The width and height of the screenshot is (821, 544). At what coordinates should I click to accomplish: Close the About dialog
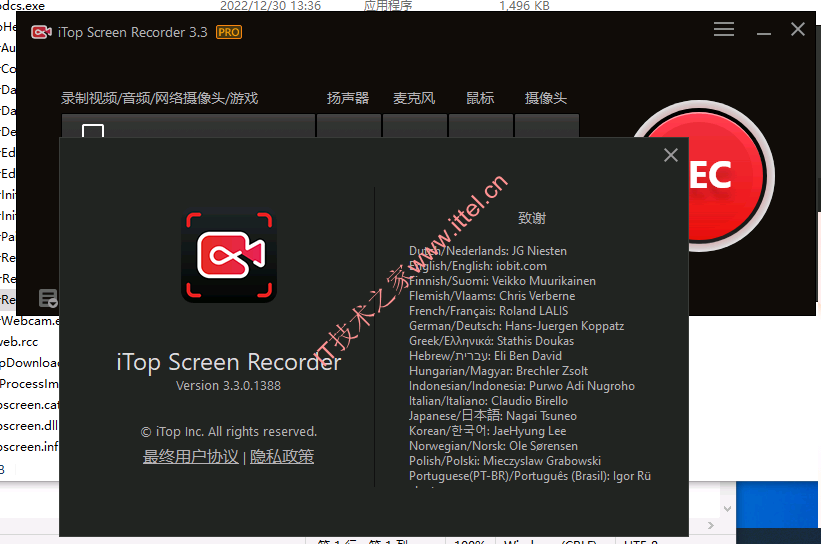[671, 155]
